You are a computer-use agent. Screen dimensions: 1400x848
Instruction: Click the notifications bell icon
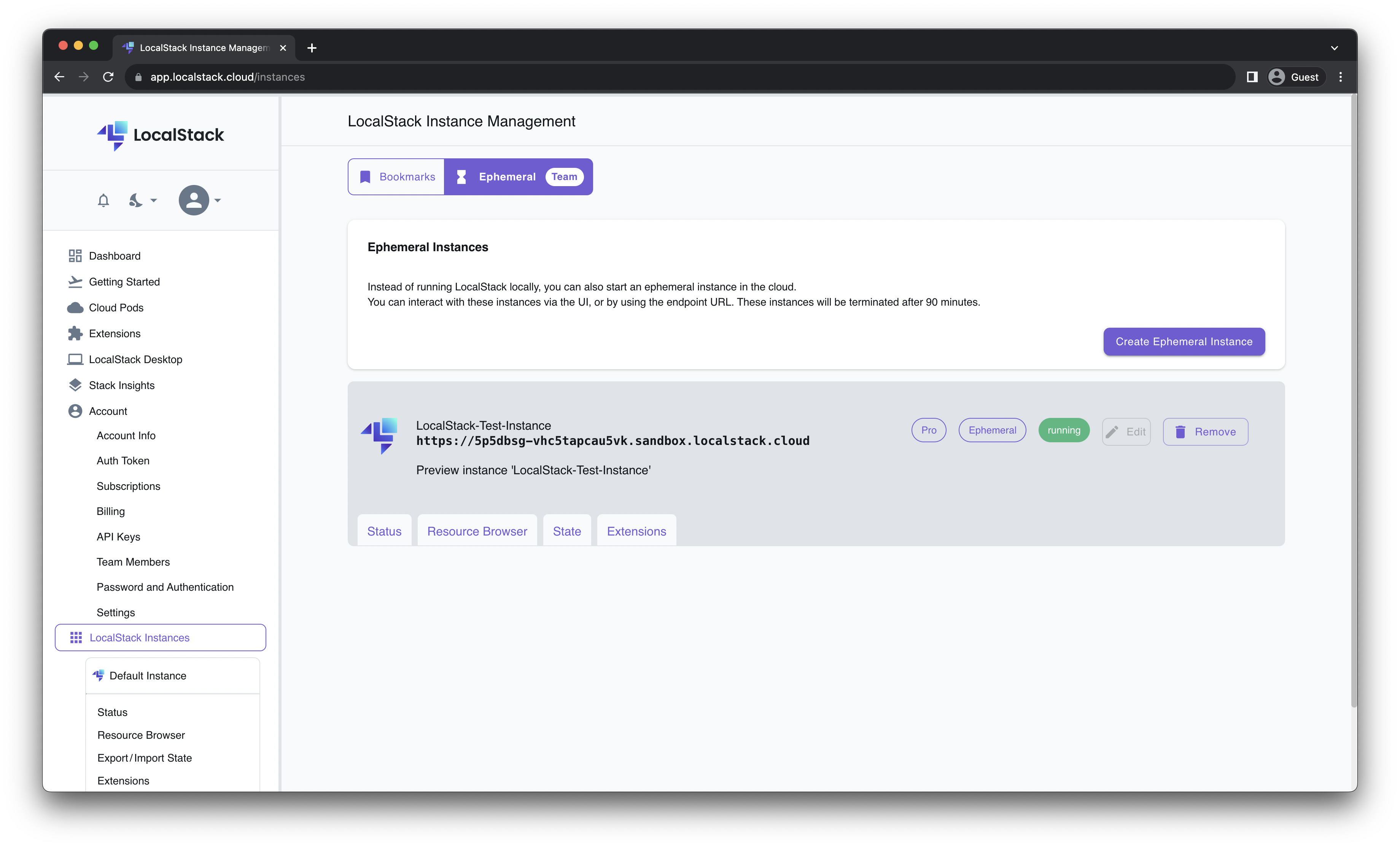point(103,200)
